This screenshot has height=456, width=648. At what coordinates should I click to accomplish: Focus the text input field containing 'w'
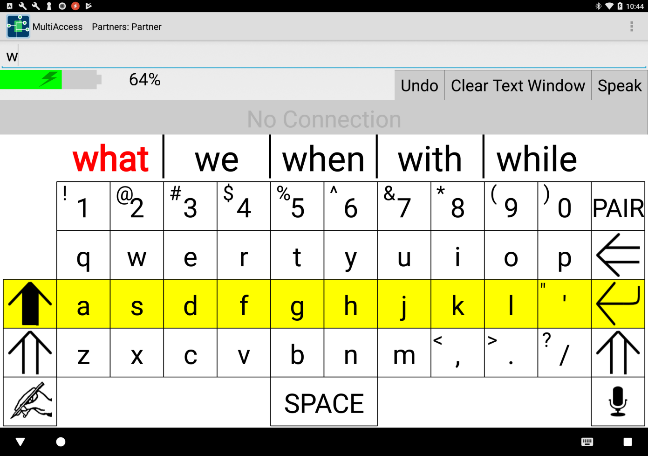(320, 56)
